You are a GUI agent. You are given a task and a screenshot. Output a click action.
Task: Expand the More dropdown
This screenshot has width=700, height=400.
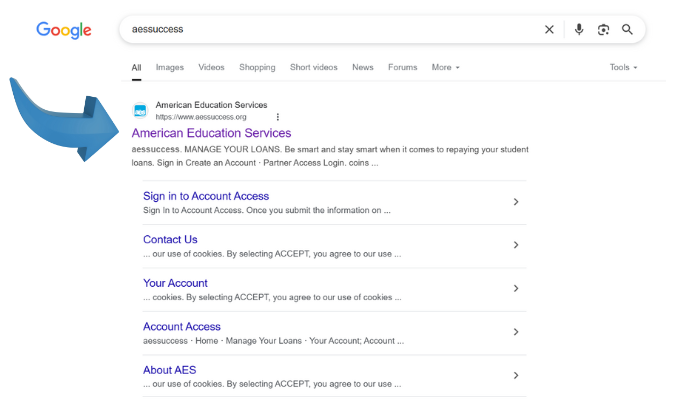click(x=445, y=67)
